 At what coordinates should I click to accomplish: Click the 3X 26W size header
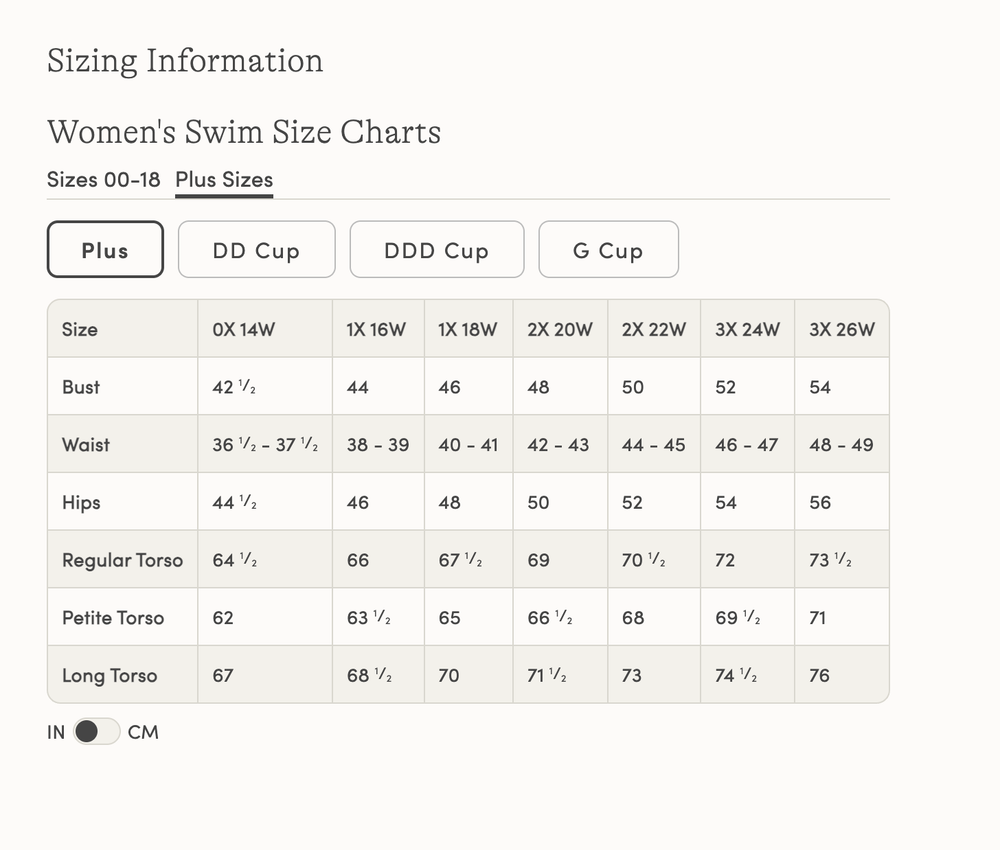[841, 329]
